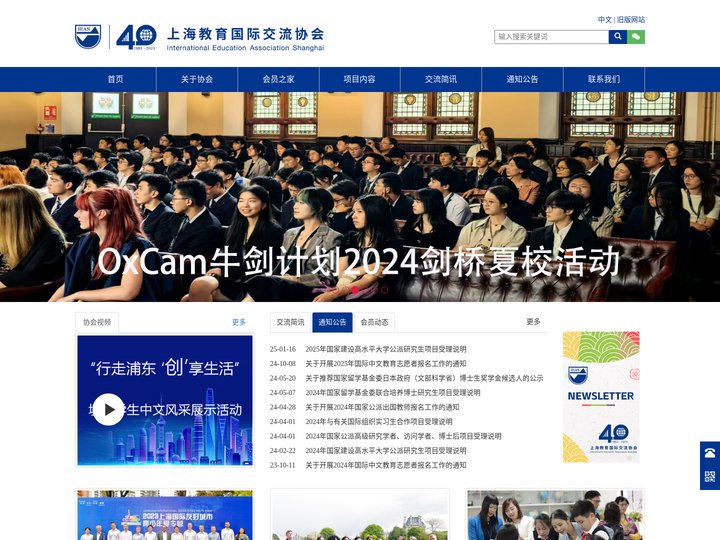Open the NEWSLETTER banner image
This screenshot has height=540, width=720.
(x=601, y=397)
